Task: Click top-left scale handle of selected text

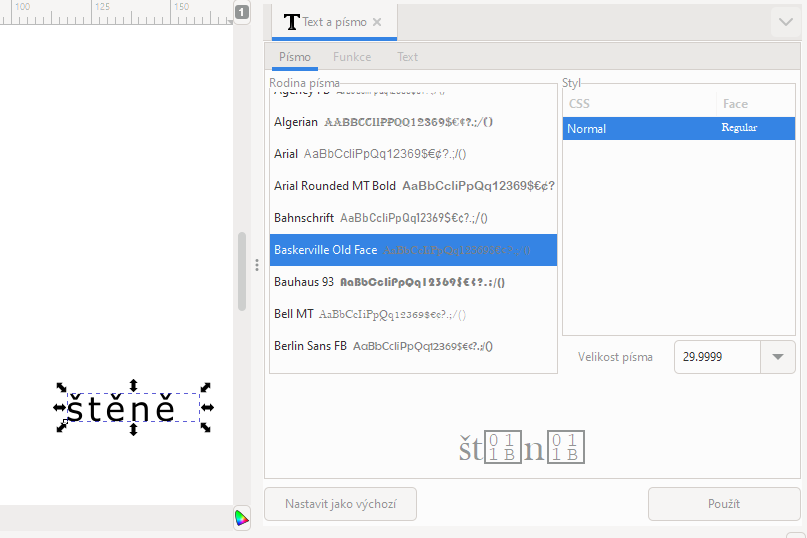Action: click(x=62, y=387)
